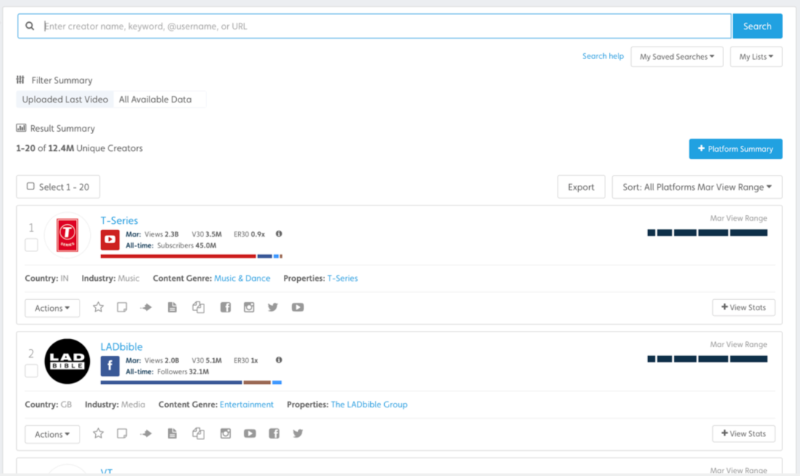Click the document icon for T-Series
Image resolution: width=800 pixels, height=476 pixels.
[172, 307]
